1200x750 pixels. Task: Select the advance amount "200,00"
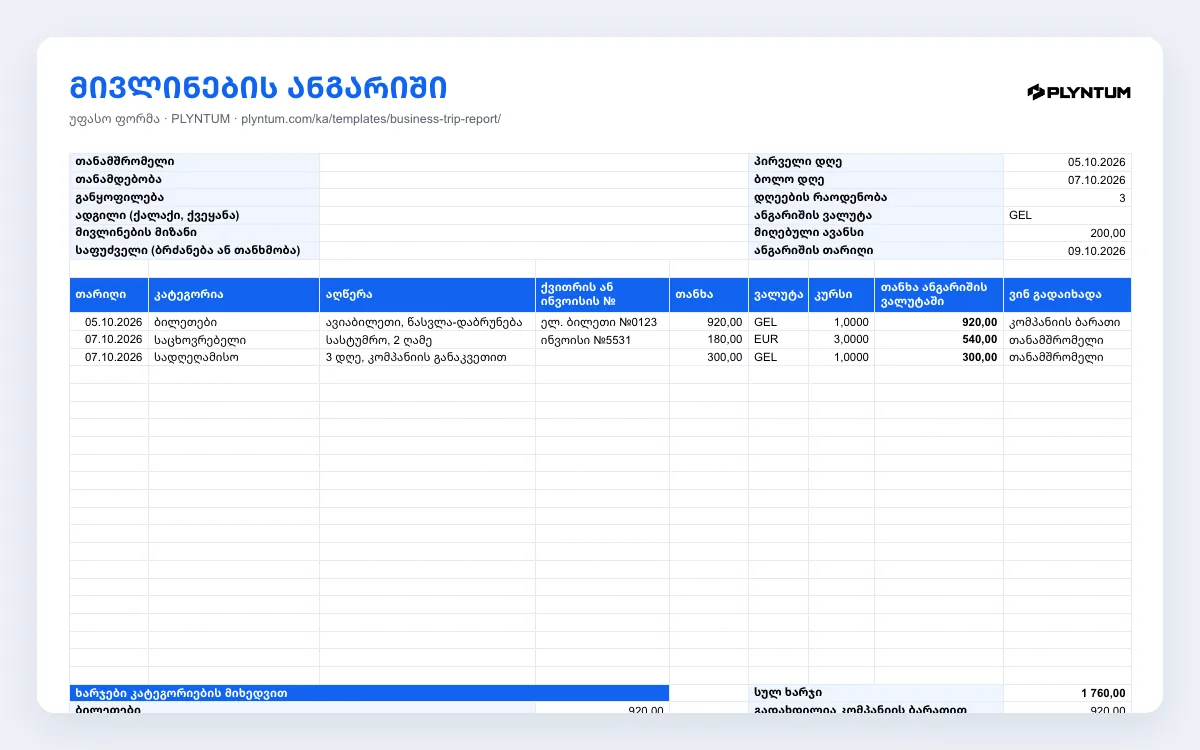pyautogui.click(x=1067, y=232)
